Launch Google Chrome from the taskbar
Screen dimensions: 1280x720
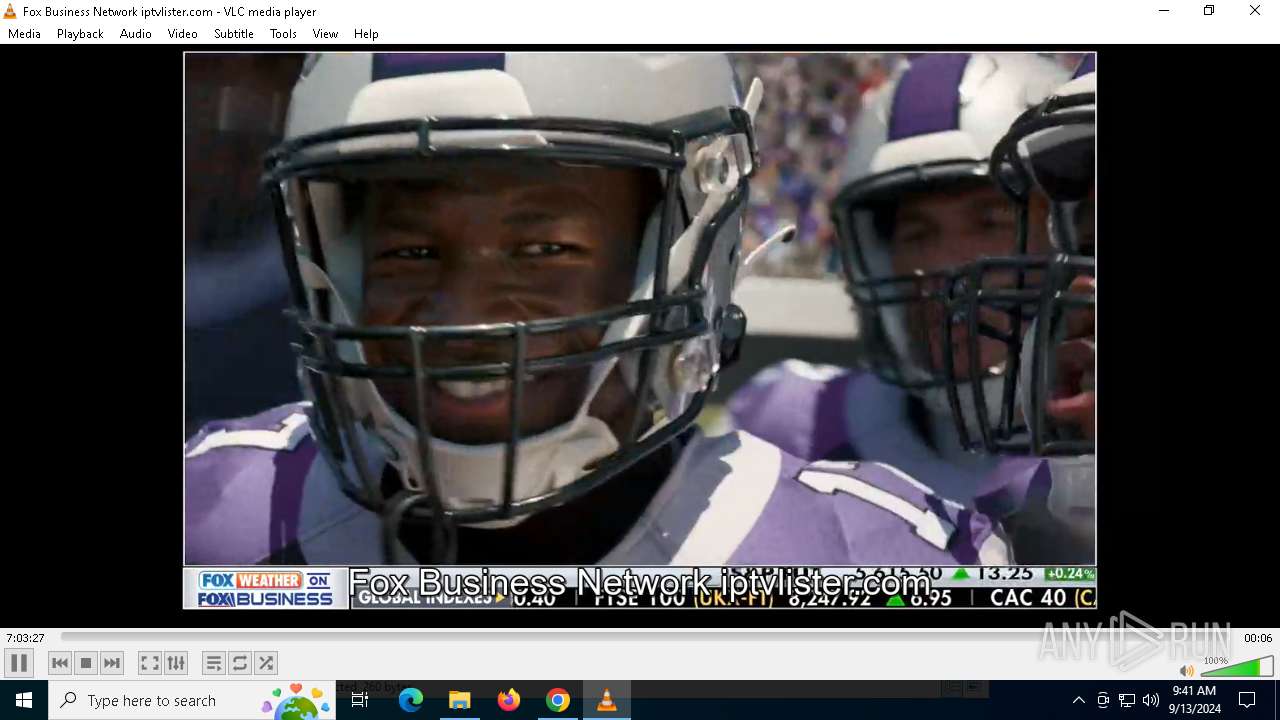pyautogui.click(x=558, y=700)
